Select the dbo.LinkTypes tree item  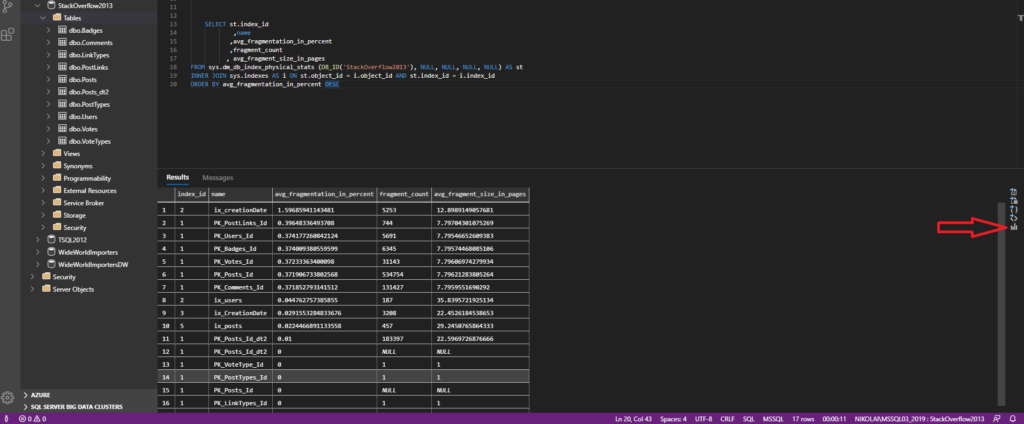[x=89, y=55]
